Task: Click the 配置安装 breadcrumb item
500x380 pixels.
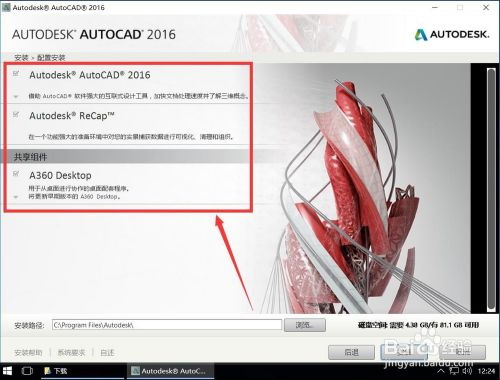Action: pyautogui.click(x=51, y=57)
